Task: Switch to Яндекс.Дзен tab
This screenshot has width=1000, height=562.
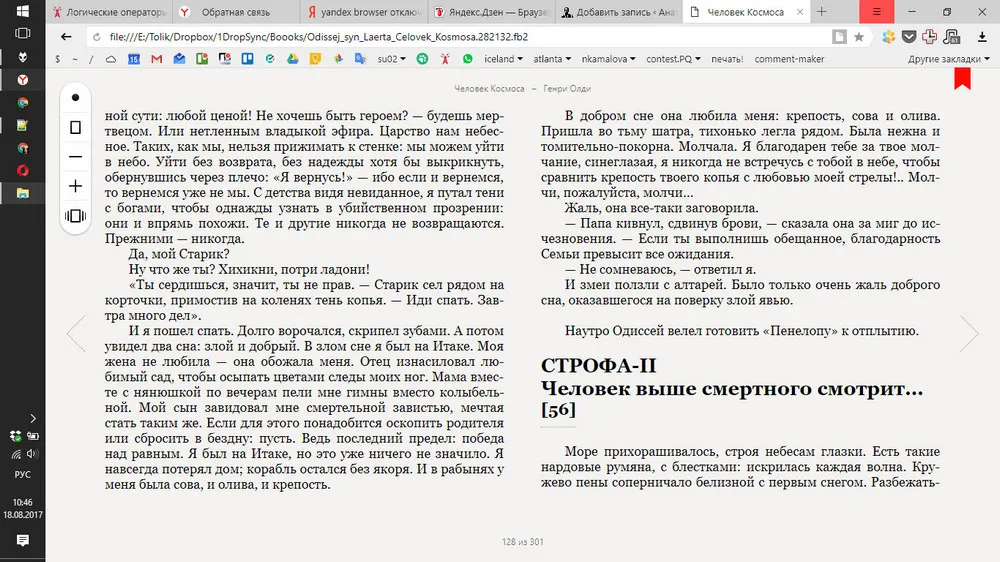Action: tap(490, 12)
